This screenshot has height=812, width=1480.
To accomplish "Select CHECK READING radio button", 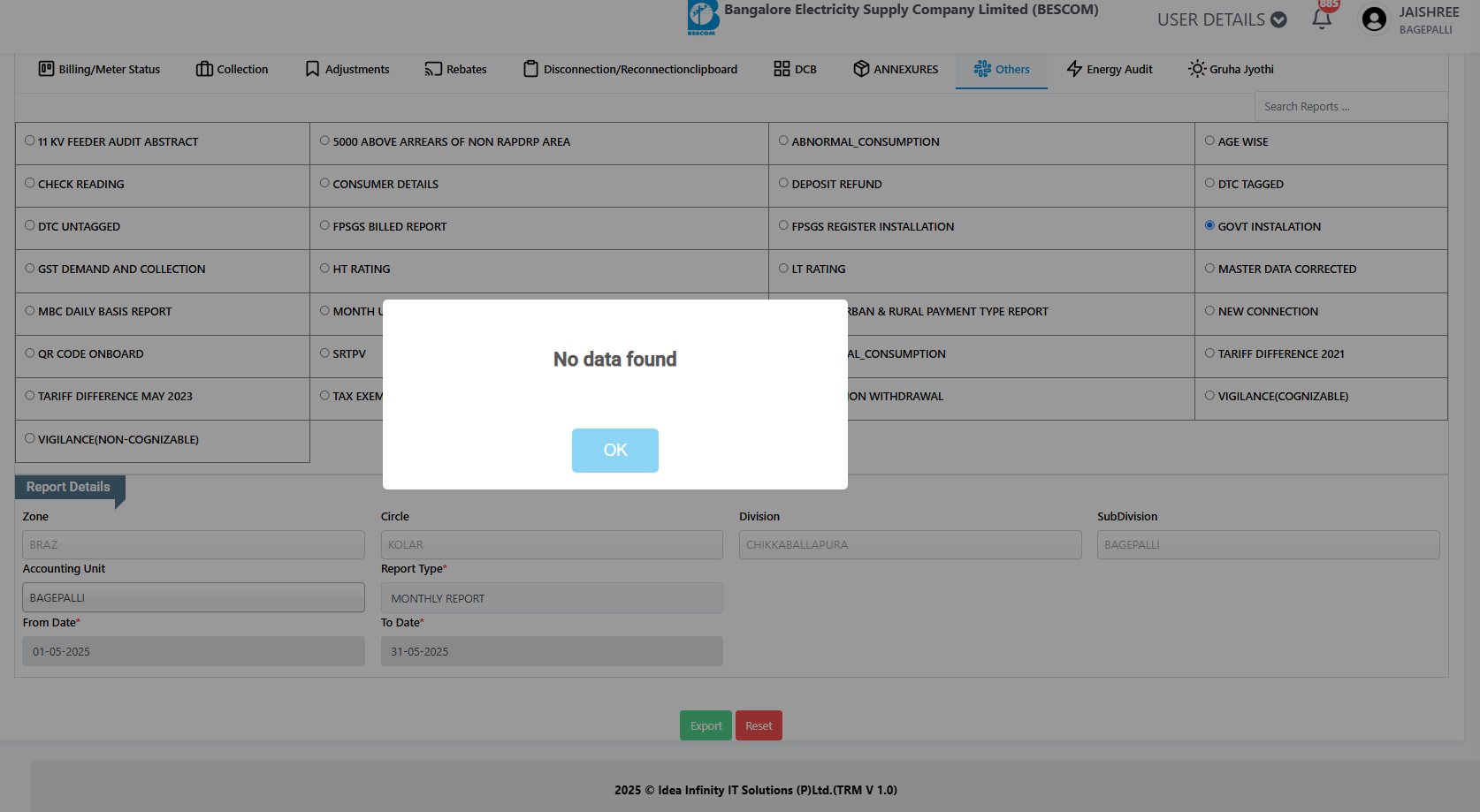I will [x=30, y=183].
